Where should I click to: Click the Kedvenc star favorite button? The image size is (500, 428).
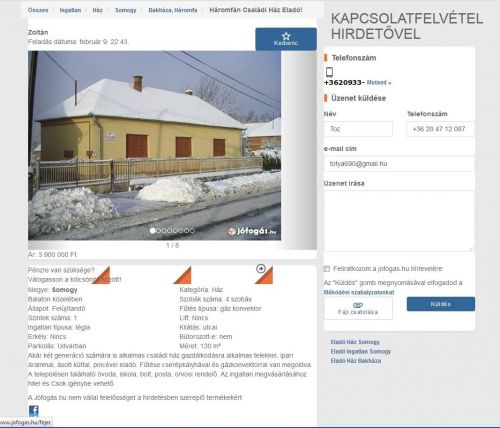coord(286,39)
